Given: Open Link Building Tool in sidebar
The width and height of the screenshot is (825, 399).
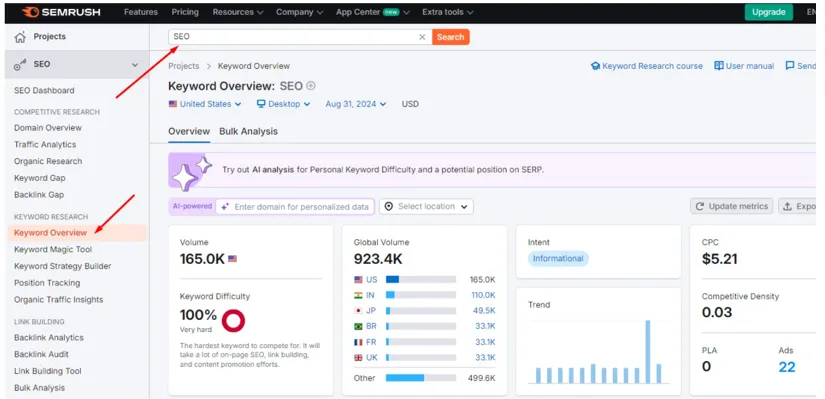Looking at the screenshot, I should (x=48, y=372).
